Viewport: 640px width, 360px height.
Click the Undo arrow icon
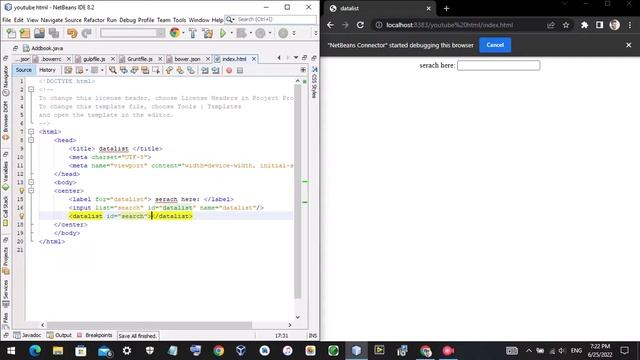(72, 33)
